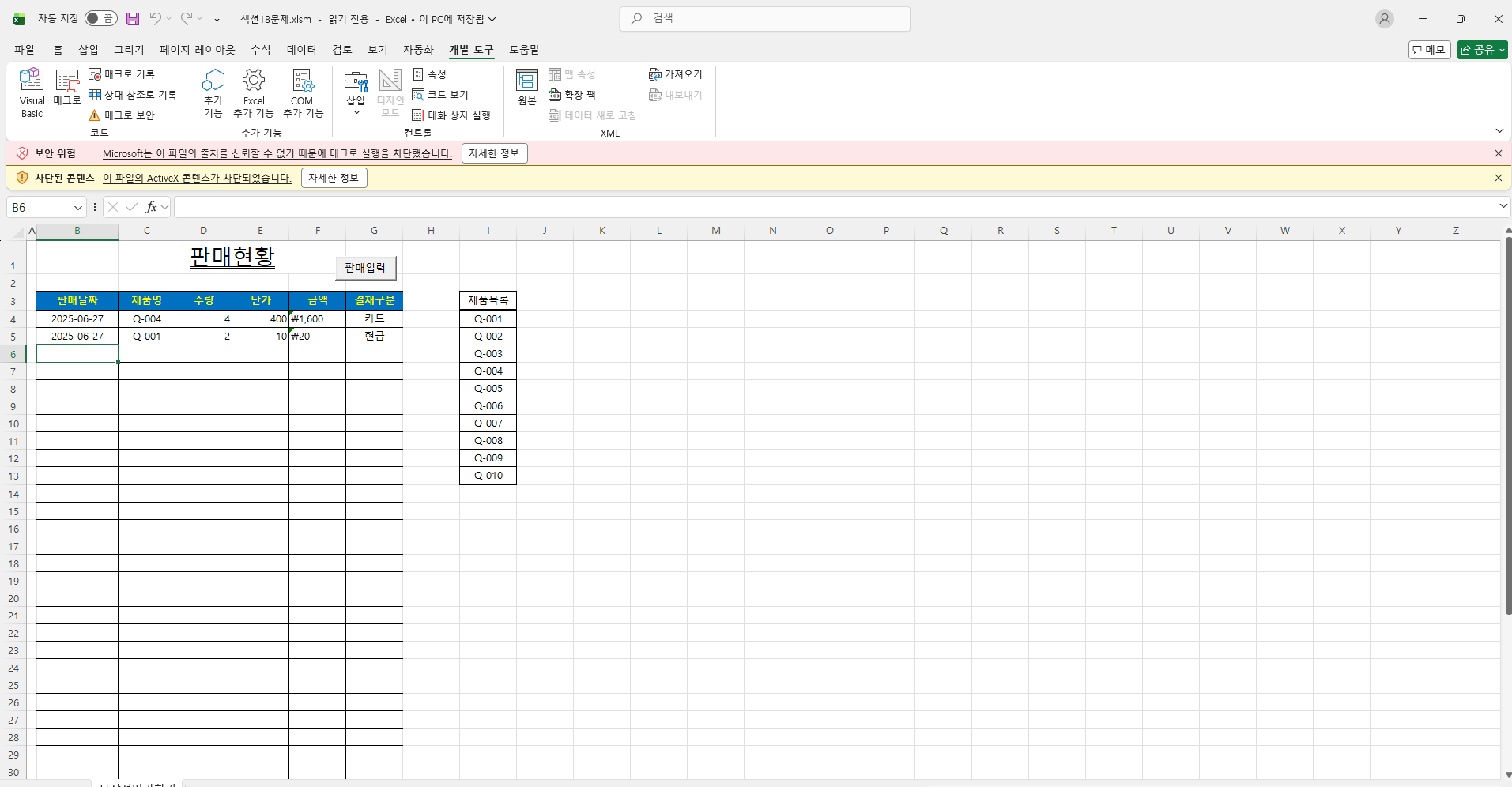1512x787 pixels.
Task: Click the 매크로 (Macros) icon
Action: pyautogui.click(x=67, y=87)
